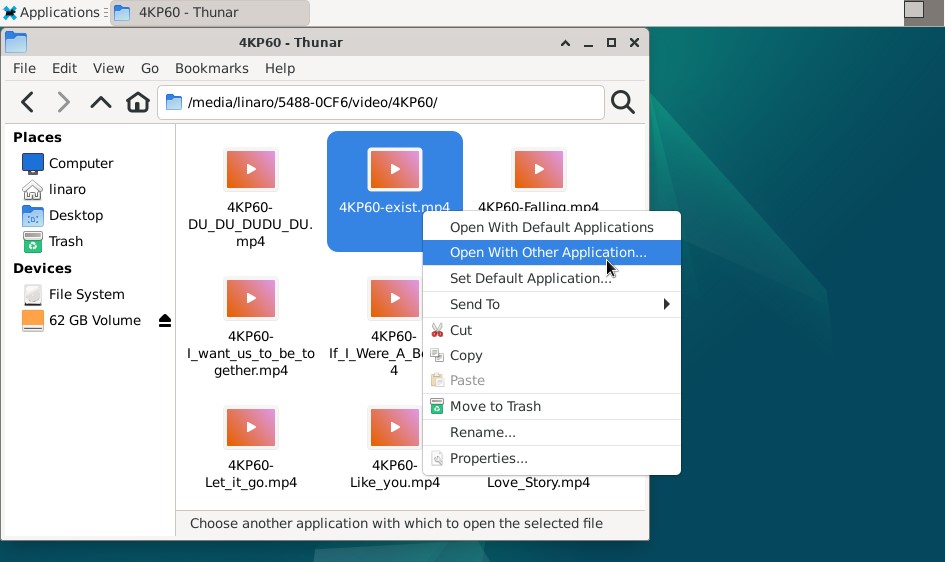Screen dimensions: 945x562
Task: Choose Open With Default Applications
Action: tap(551, 227)
